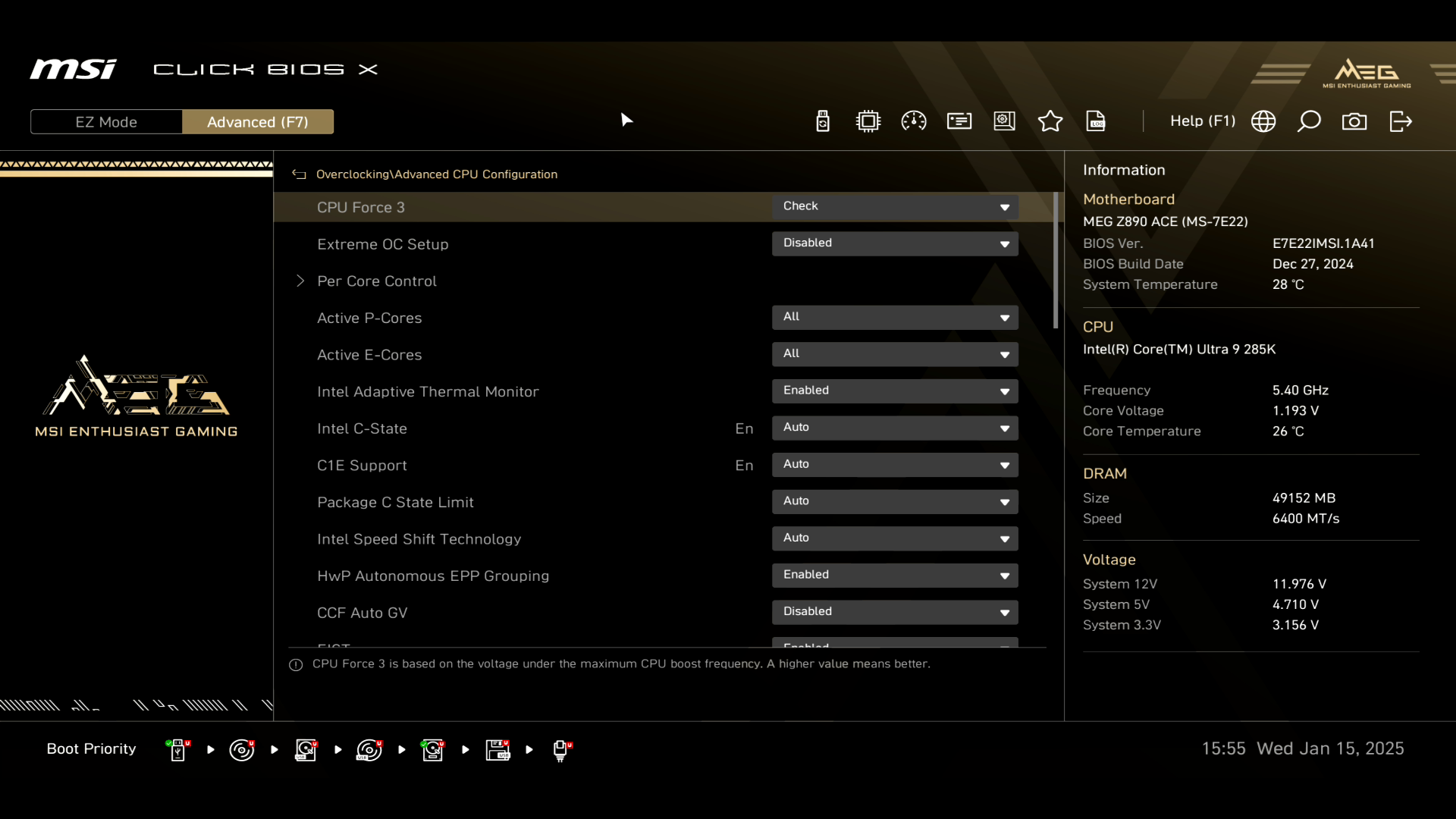Click the exit icon at top right
1456x819 pixels.
[1401, 121]
